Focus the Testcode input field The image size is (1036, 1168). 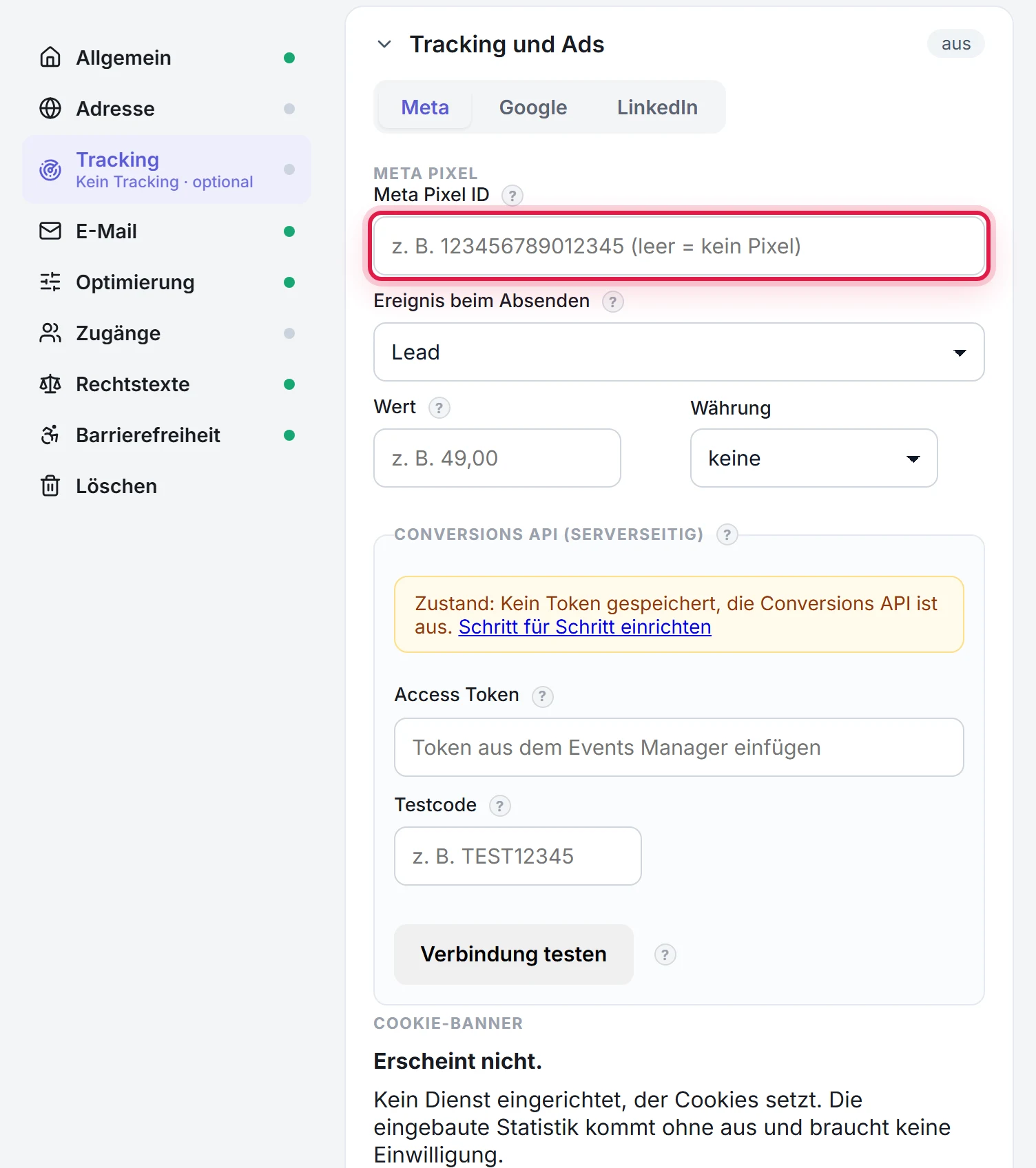[x=517, y=856]
